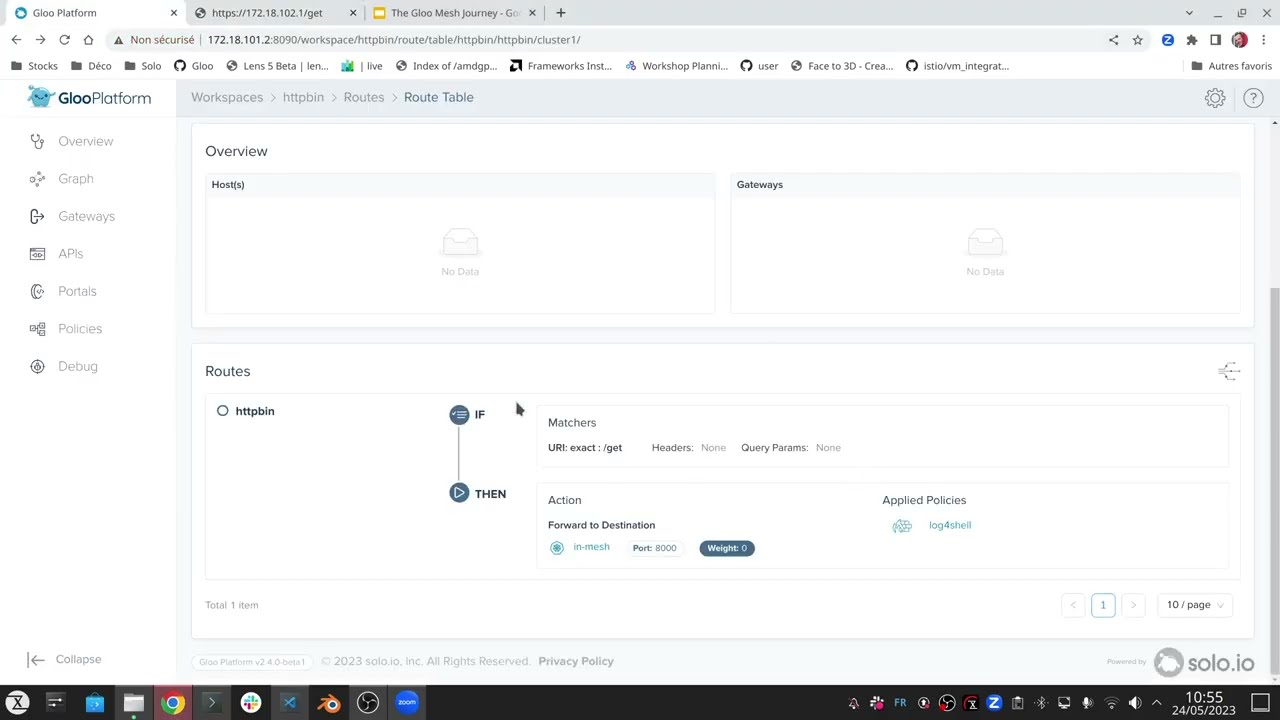This screenshot has height=720, width=1280.
Task: Go to Routes breadcrumb
Action: coord(364,97)
